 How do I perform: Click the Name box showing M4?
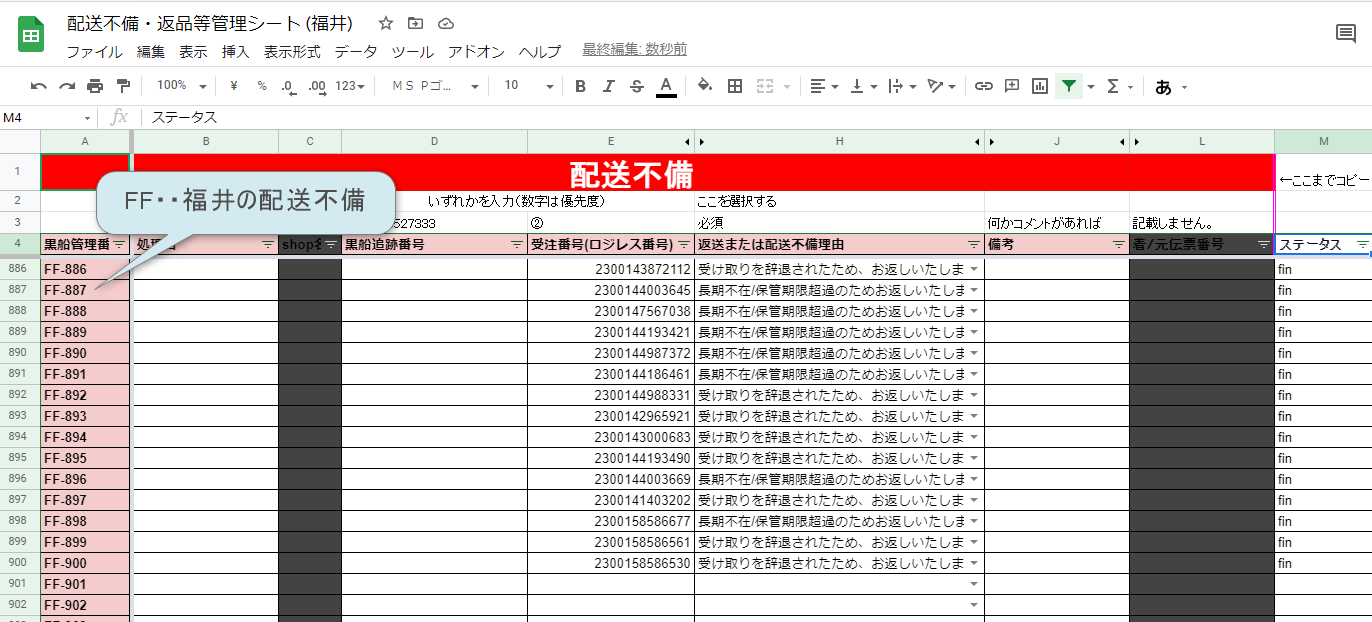tap(47, 117)
